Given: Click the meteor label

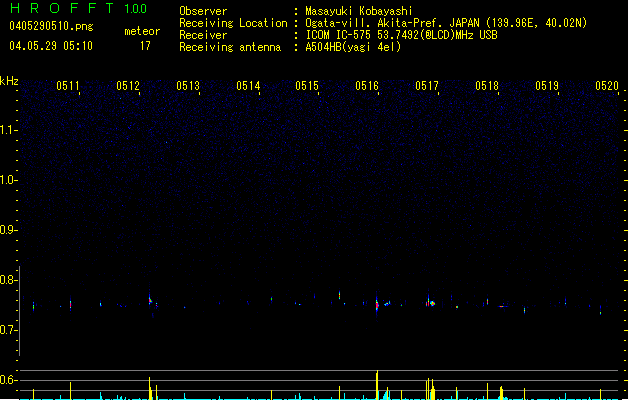Looking at the screenshot, I should [142, 31].
